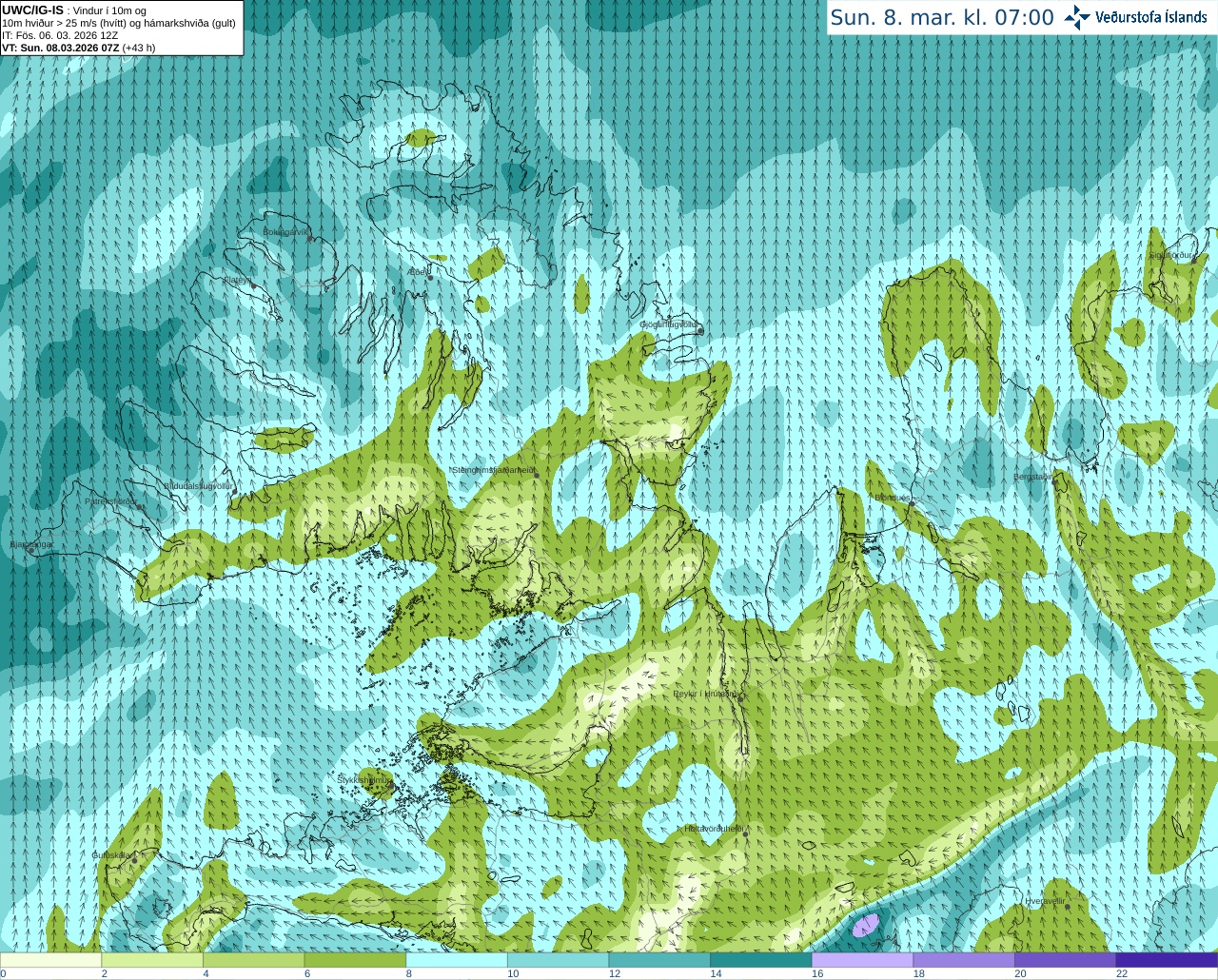Click the Bolungarvík station label
The width and height of the screenshot is (1218, 980).
(x=285, y=231)
